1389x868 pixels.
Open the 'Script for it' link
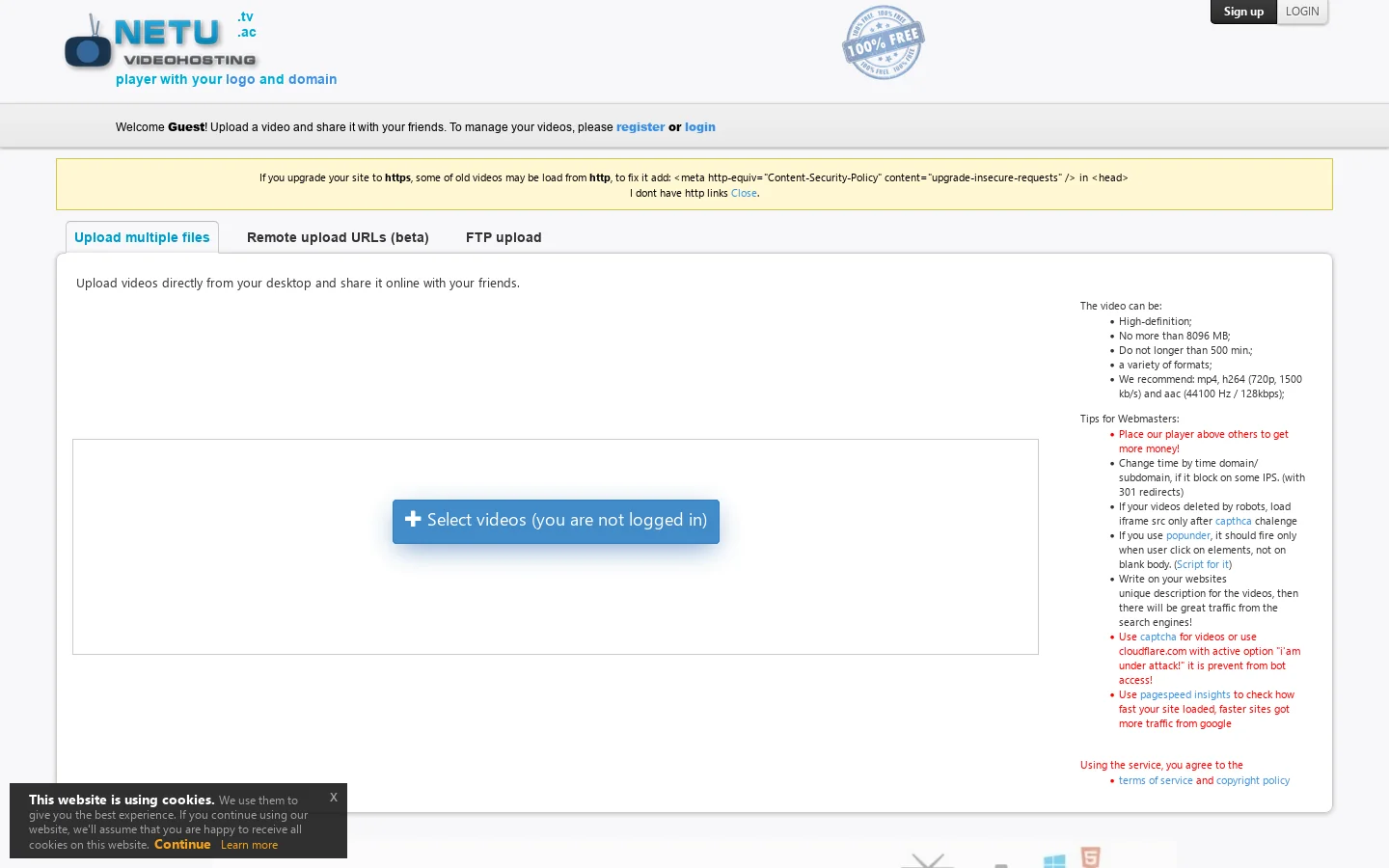1203,564
